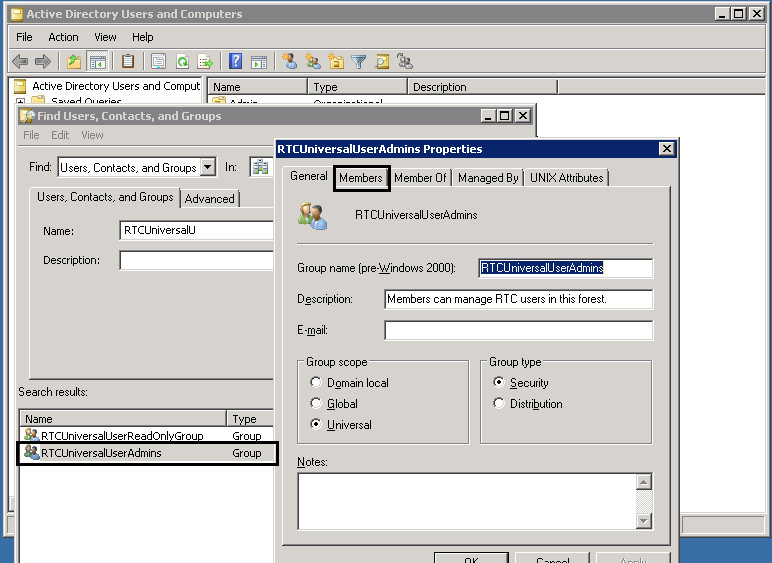Click the Notes scrollbar up arrow
Image resolution: width=772 pixels, height=563 pixels.
pos(643,481)
